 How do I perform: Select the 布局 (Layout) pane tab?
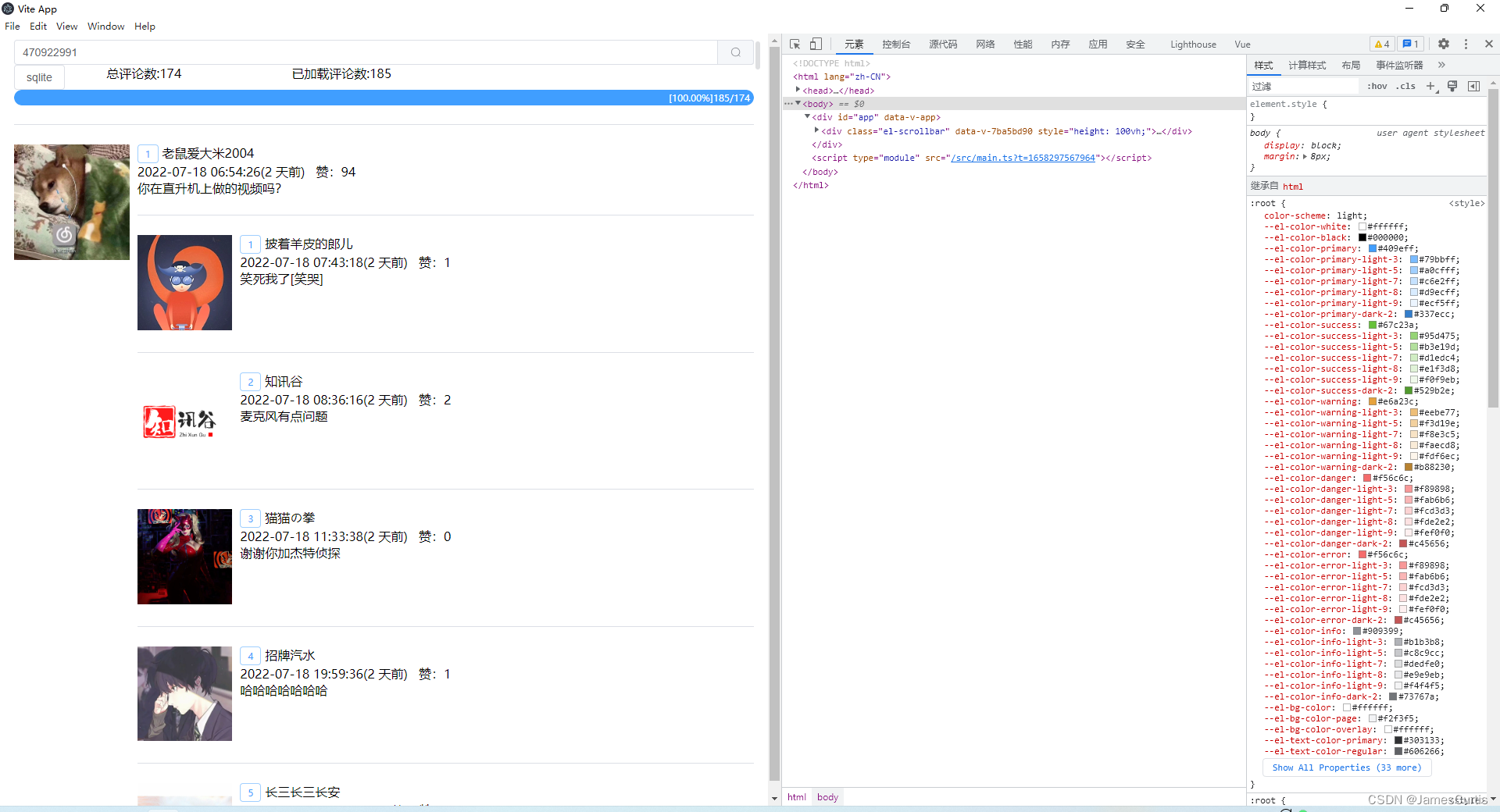[x=1351, y=65]
